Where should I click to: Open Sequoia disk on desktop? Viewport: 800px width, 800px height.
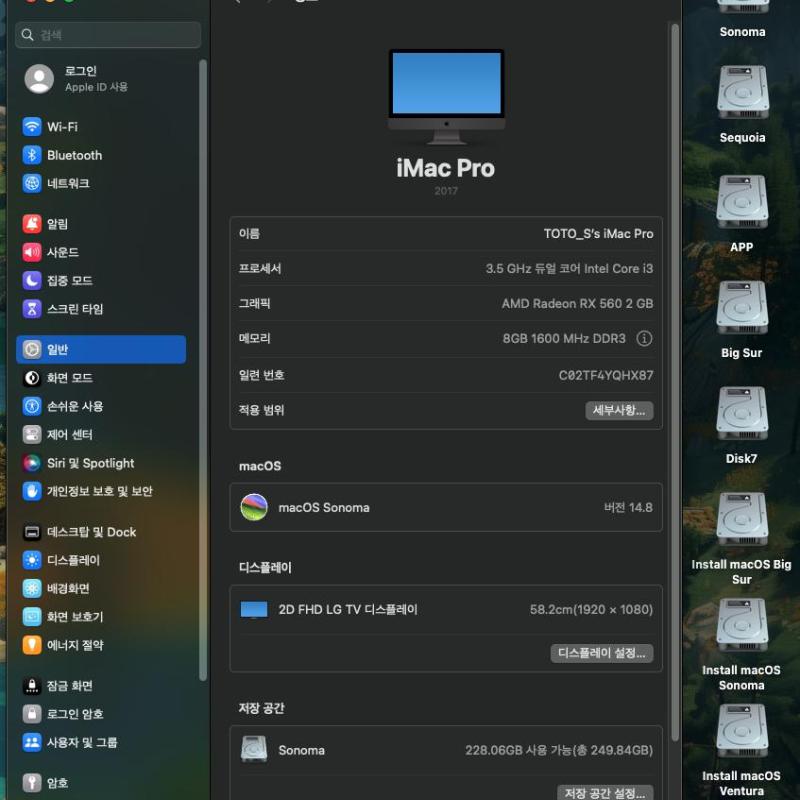pyautogui.click(x=742, y=95)
